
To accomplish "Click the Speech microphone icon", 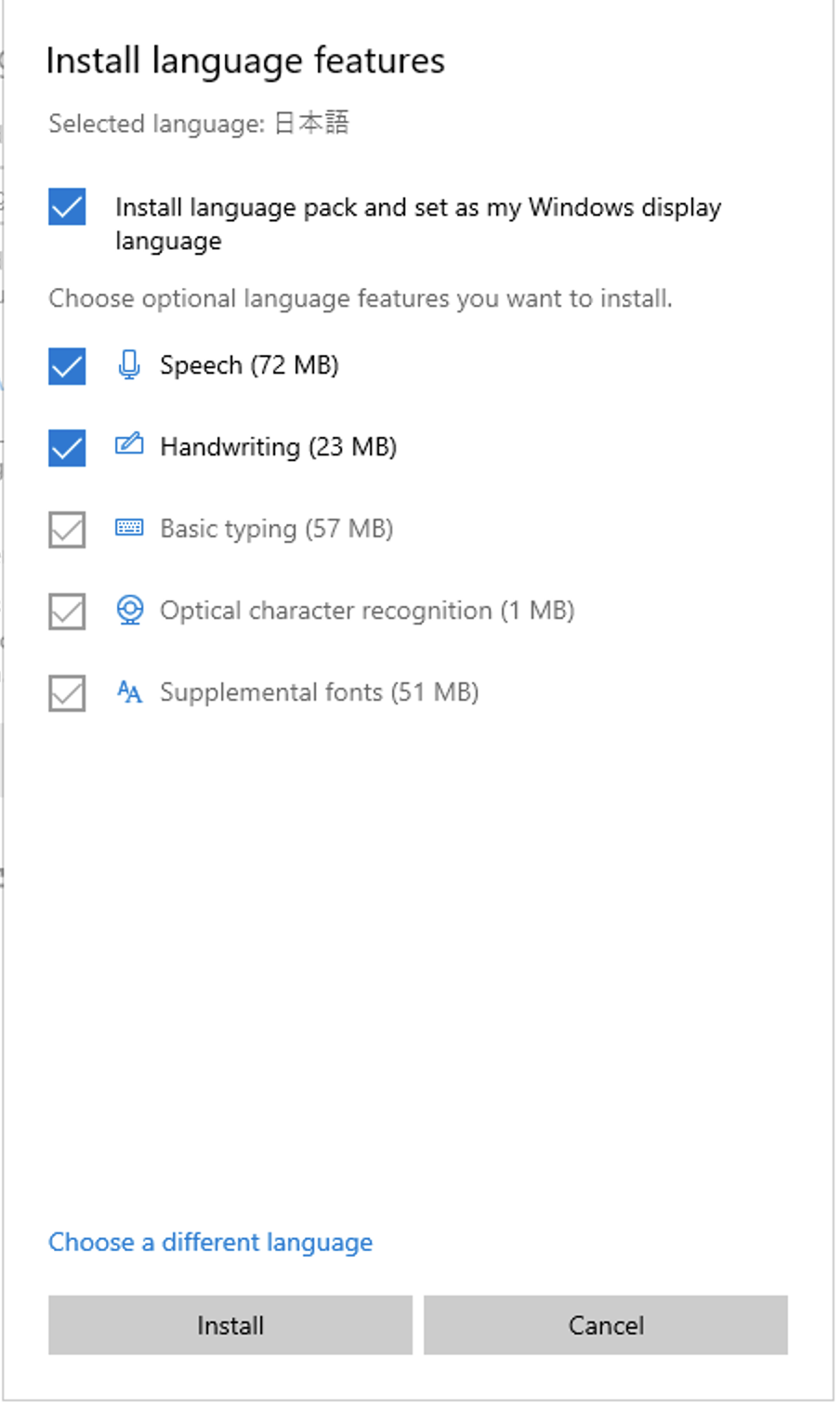I will [129, 365].
